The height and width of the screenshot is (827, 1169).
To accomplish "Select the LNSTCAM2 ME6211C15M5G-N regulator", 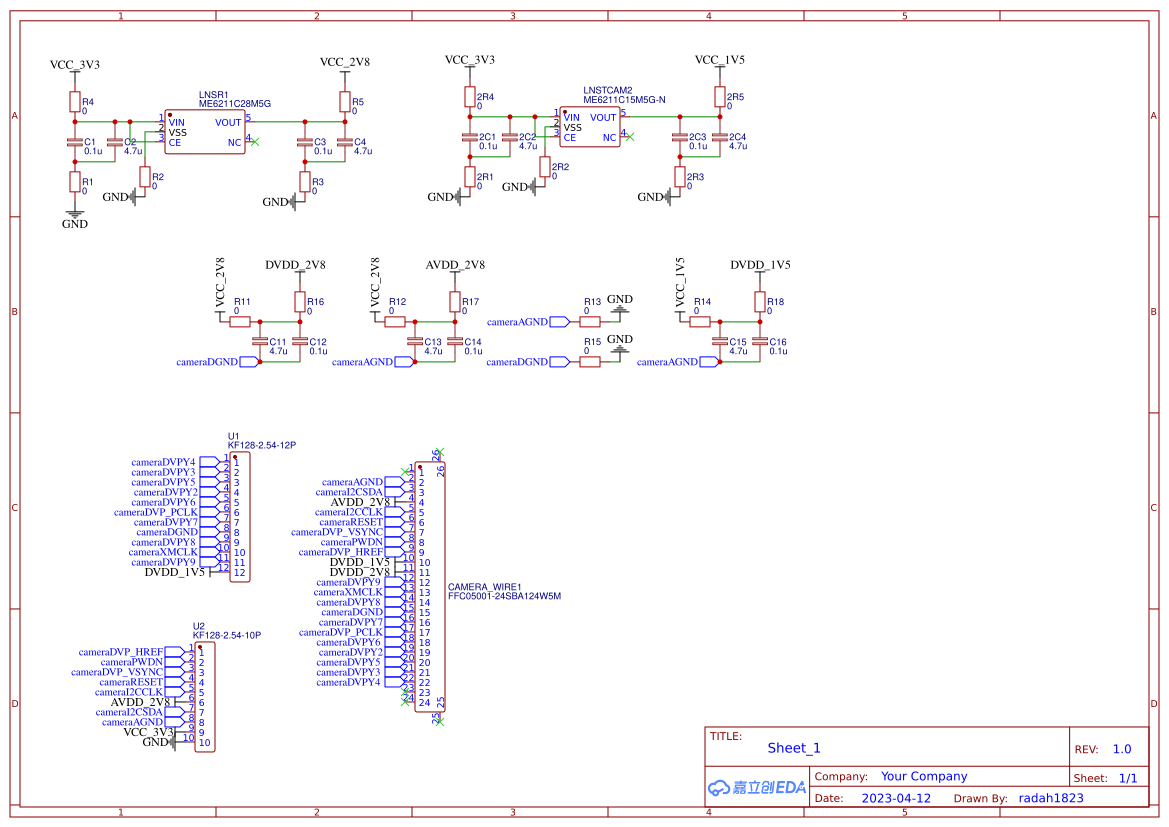I will click(590, 127).
